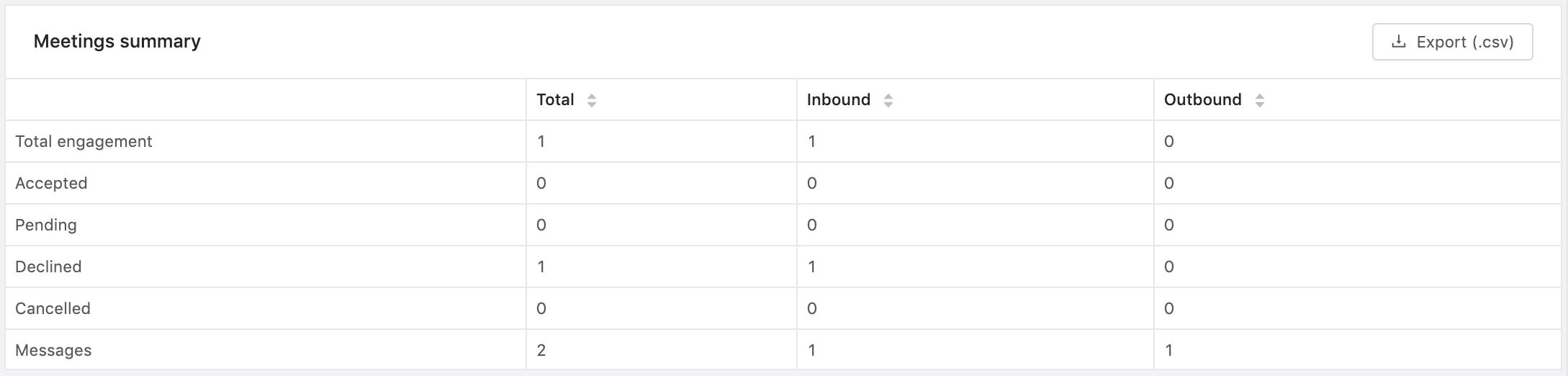
Task: Click the Total engagement inbound value
Action: 811,141
